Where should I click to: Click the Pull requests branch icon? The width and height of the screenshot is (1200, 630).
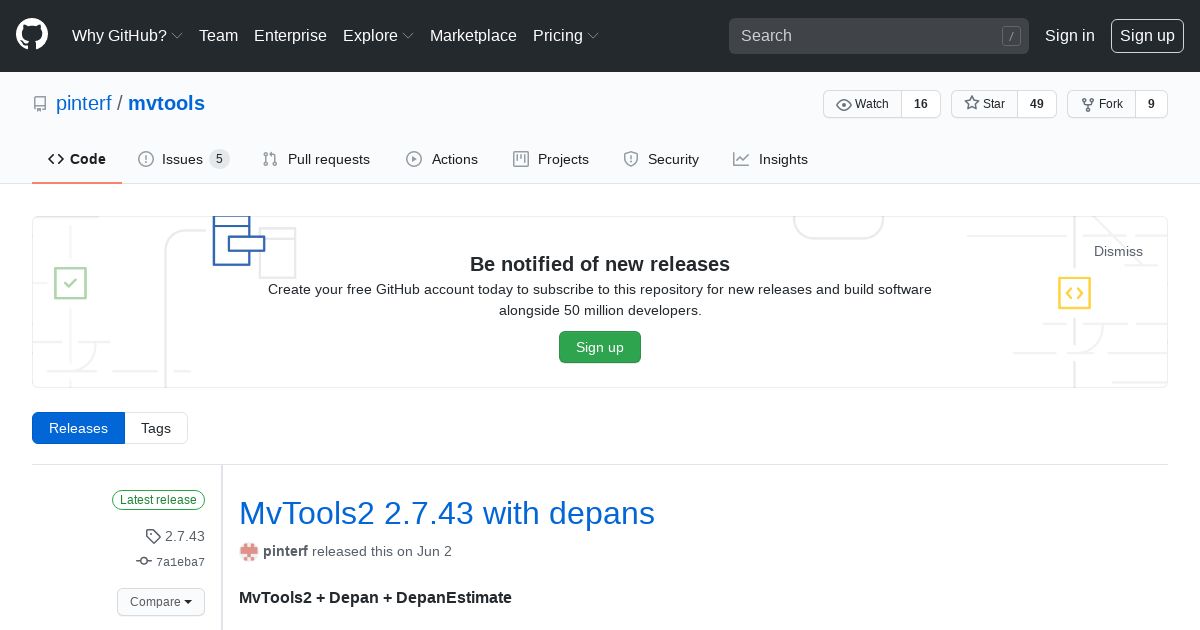click(x=270, y=159)
